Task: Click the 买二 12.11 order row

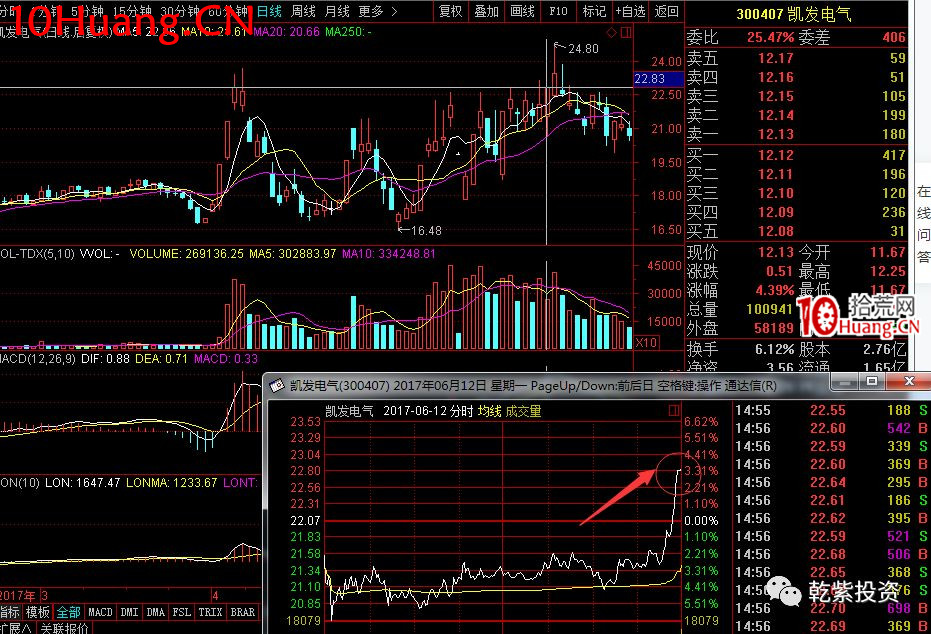Action: (x=796, y=174)
